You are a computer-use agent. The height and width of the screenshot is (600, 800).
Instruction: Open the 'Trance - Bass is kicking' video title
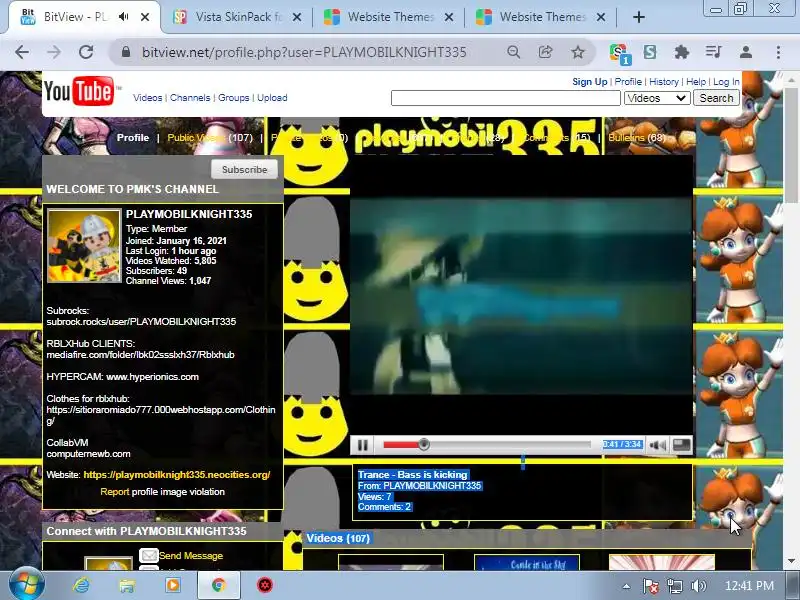[412, 474]
